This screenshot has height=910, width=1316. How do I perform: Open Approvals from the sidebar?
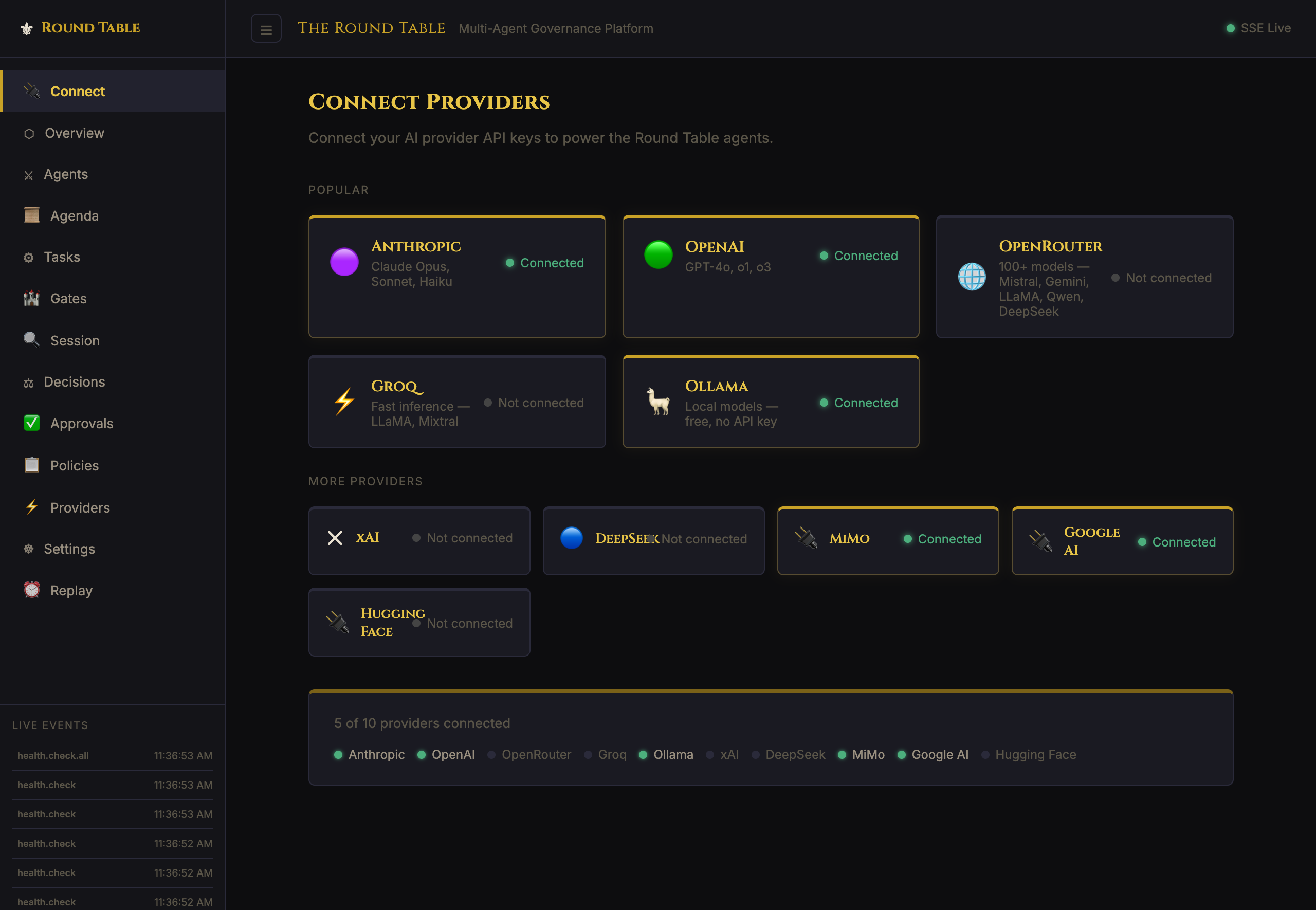(114, 424)
